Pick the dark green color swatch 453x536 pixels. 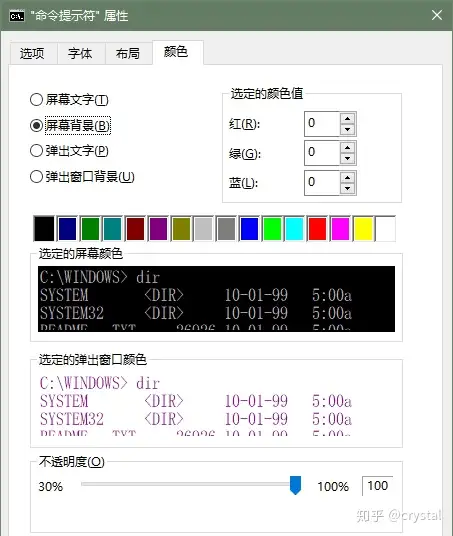click(x=90, y=228)
